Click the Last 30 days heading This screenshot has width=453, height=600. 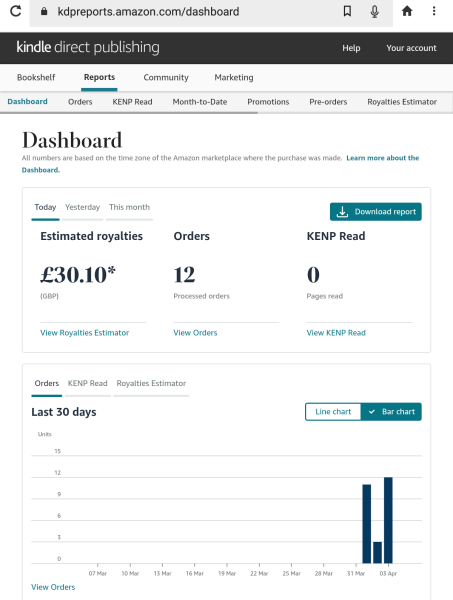(x=64, y=412)
